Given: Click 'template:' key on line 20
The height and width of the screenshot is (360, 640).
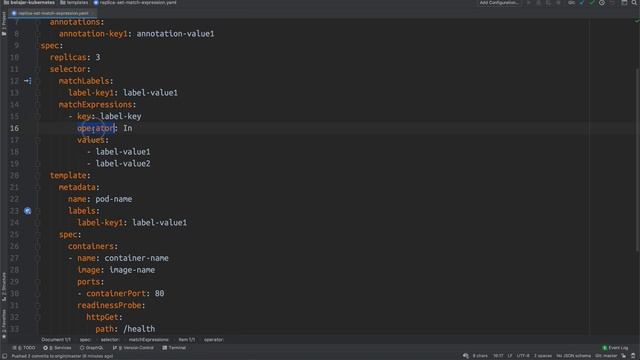Looking at the screenshot, I should coord(70,176).
